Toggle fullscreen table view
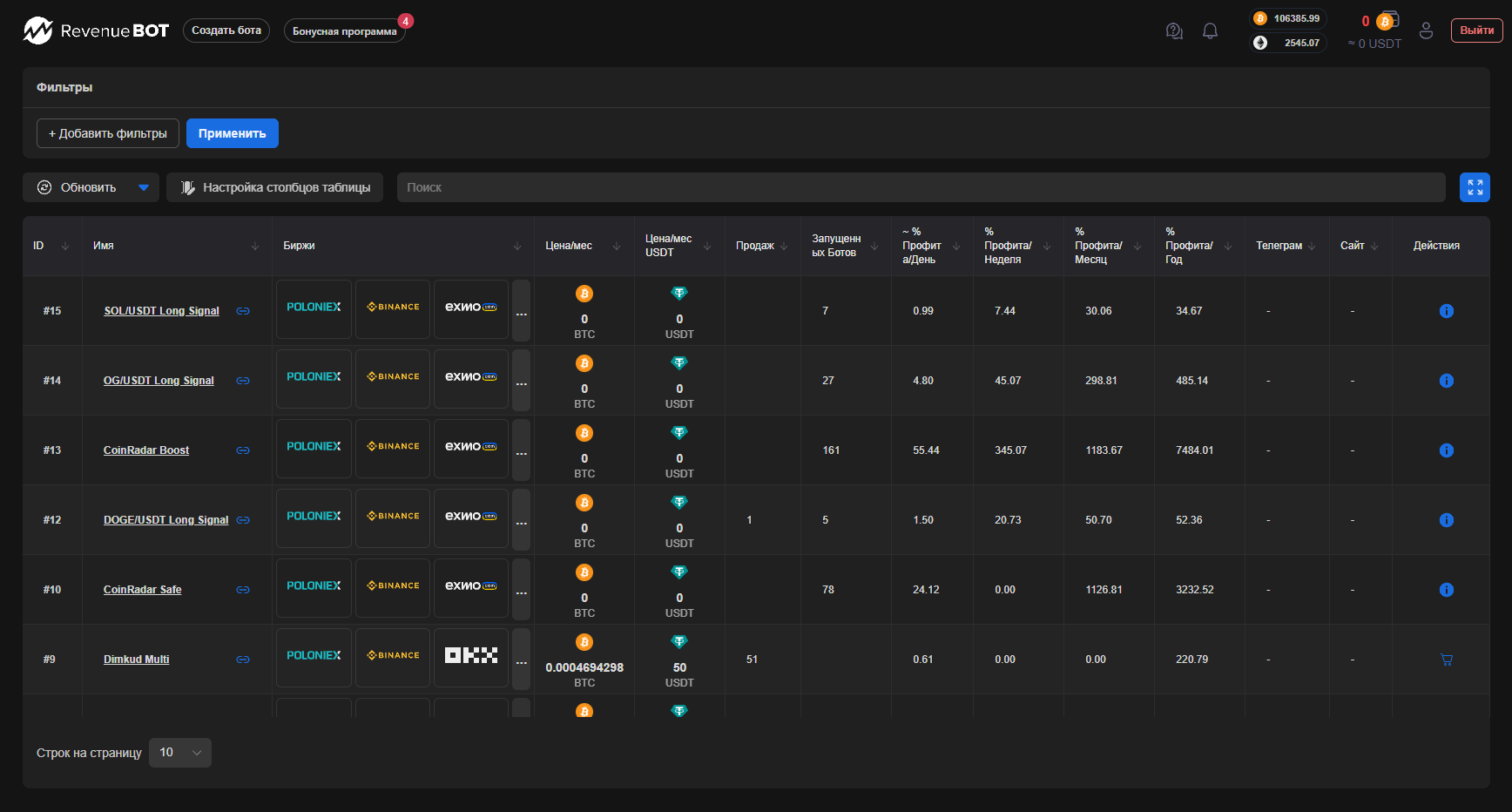The height and width of the screenshot is (812, 1512). 1475,187
